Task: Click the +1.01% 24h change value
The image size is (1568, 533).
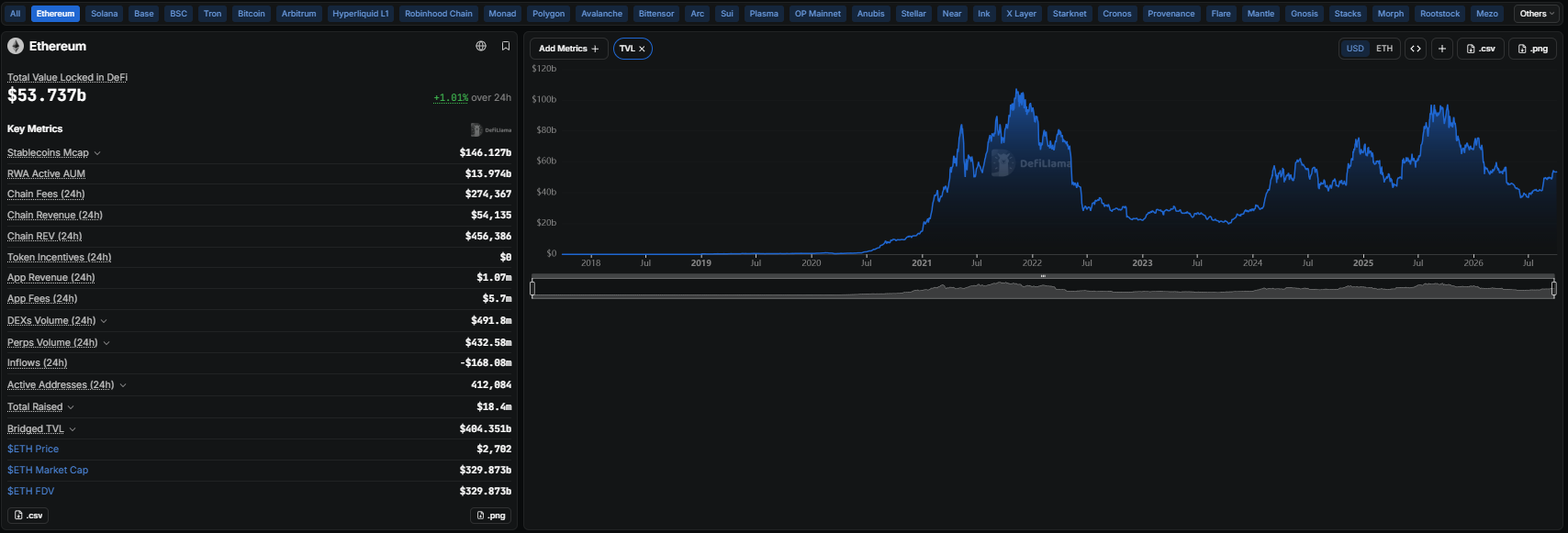Action: (451, 98)
